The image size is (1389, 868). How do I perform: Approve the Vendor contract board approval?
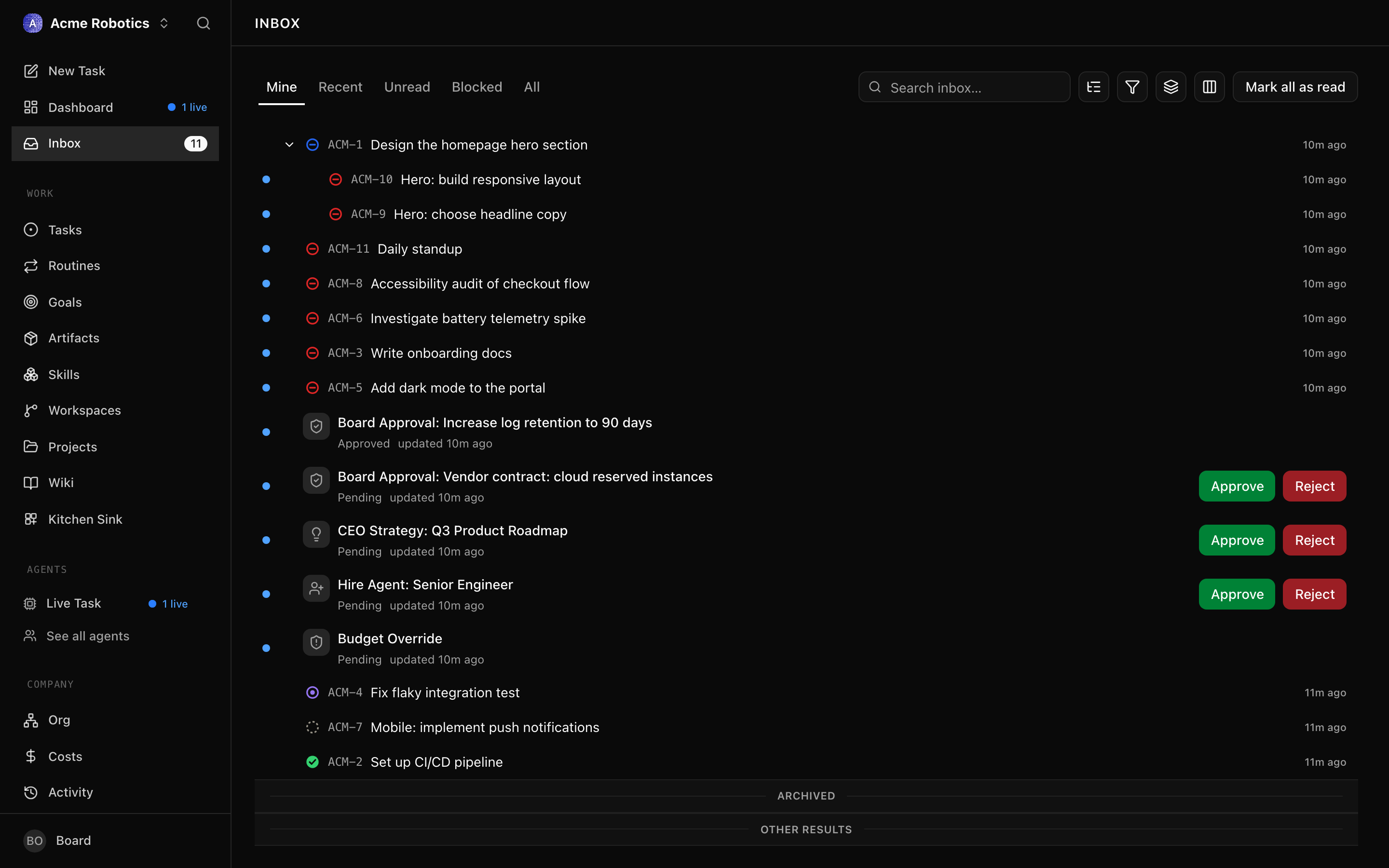(1237, 486)
